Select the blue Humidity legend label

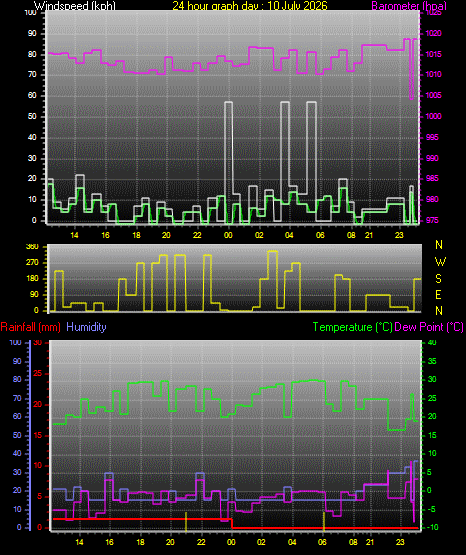click(86, 327)
